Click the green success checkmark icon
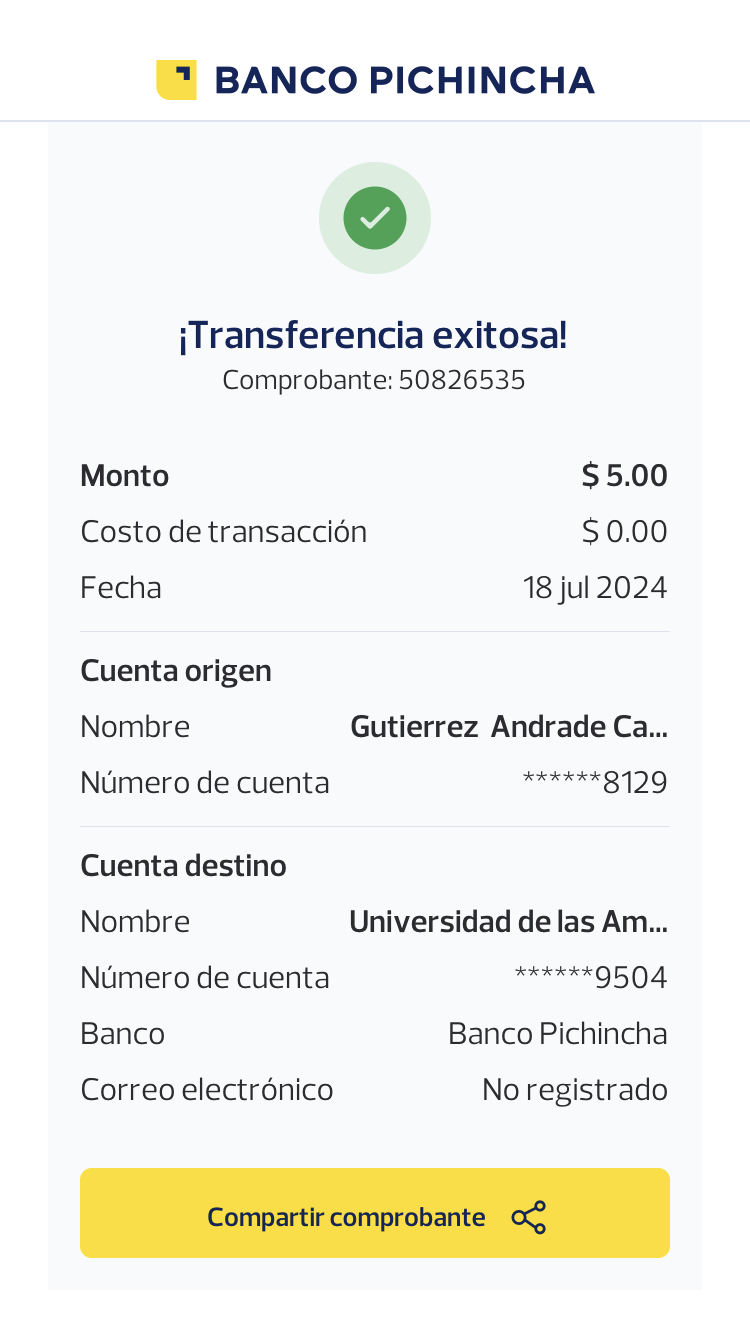This screenshot has width=750, height=1334. [x=375, y=218]
